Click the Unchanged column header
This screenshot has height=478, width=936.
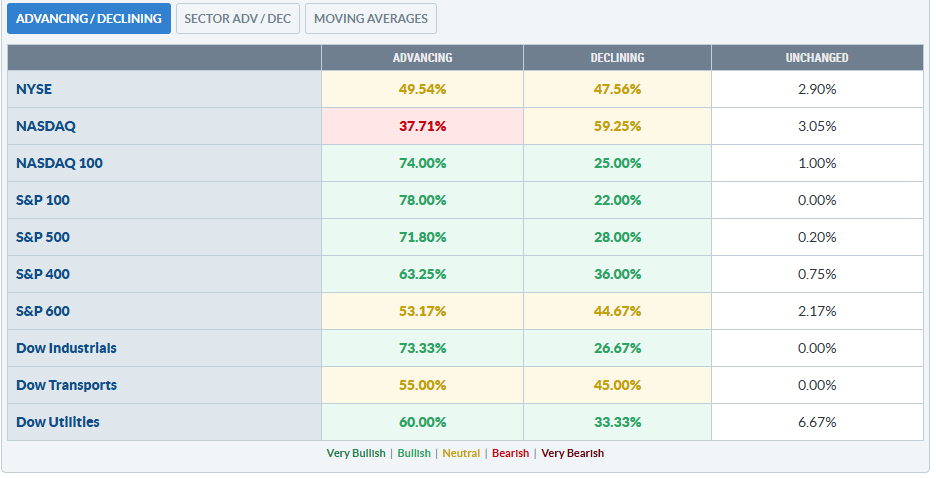click(x=817, y=58)
